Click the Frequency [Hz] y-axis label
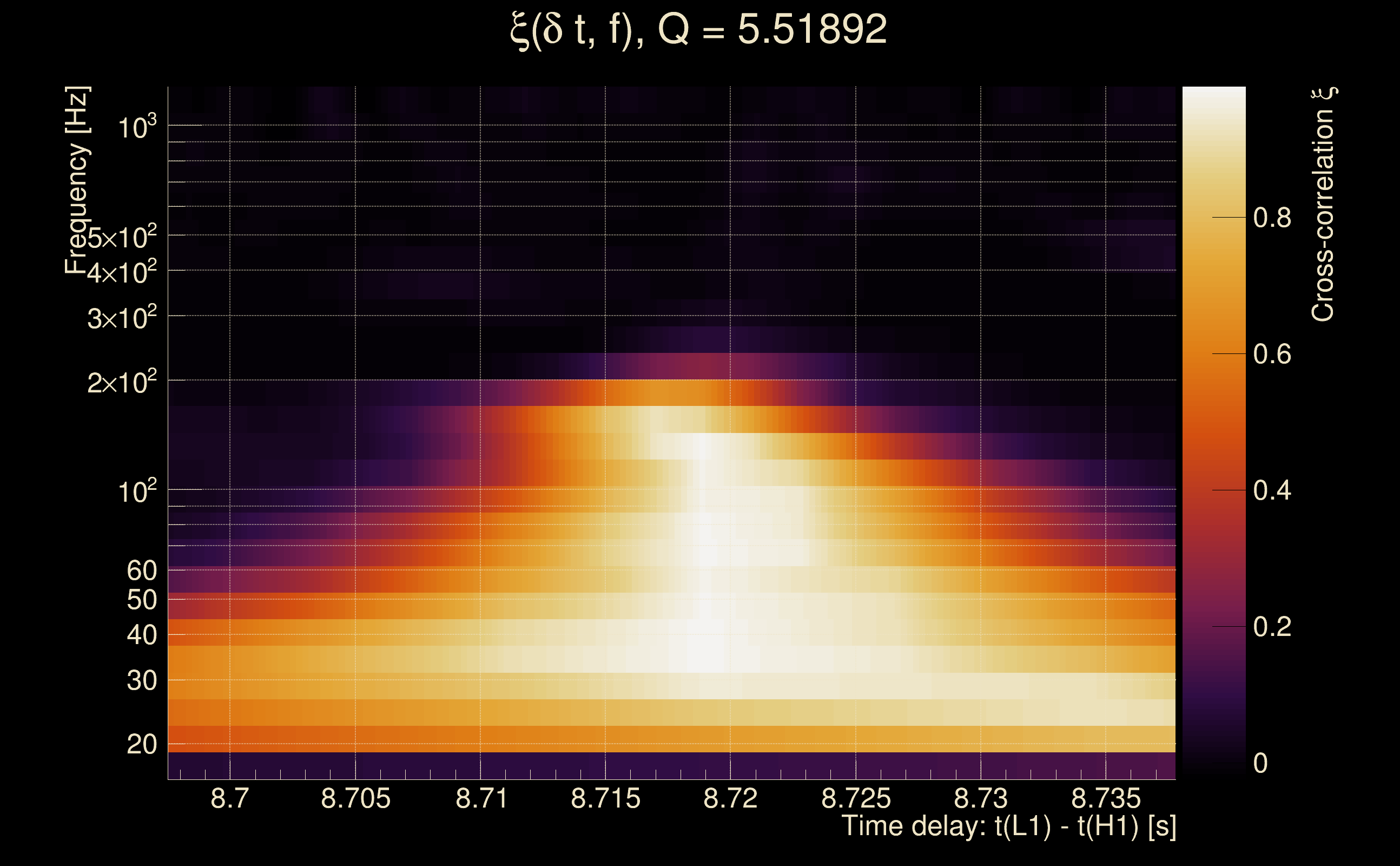 [x=77, y=180]
